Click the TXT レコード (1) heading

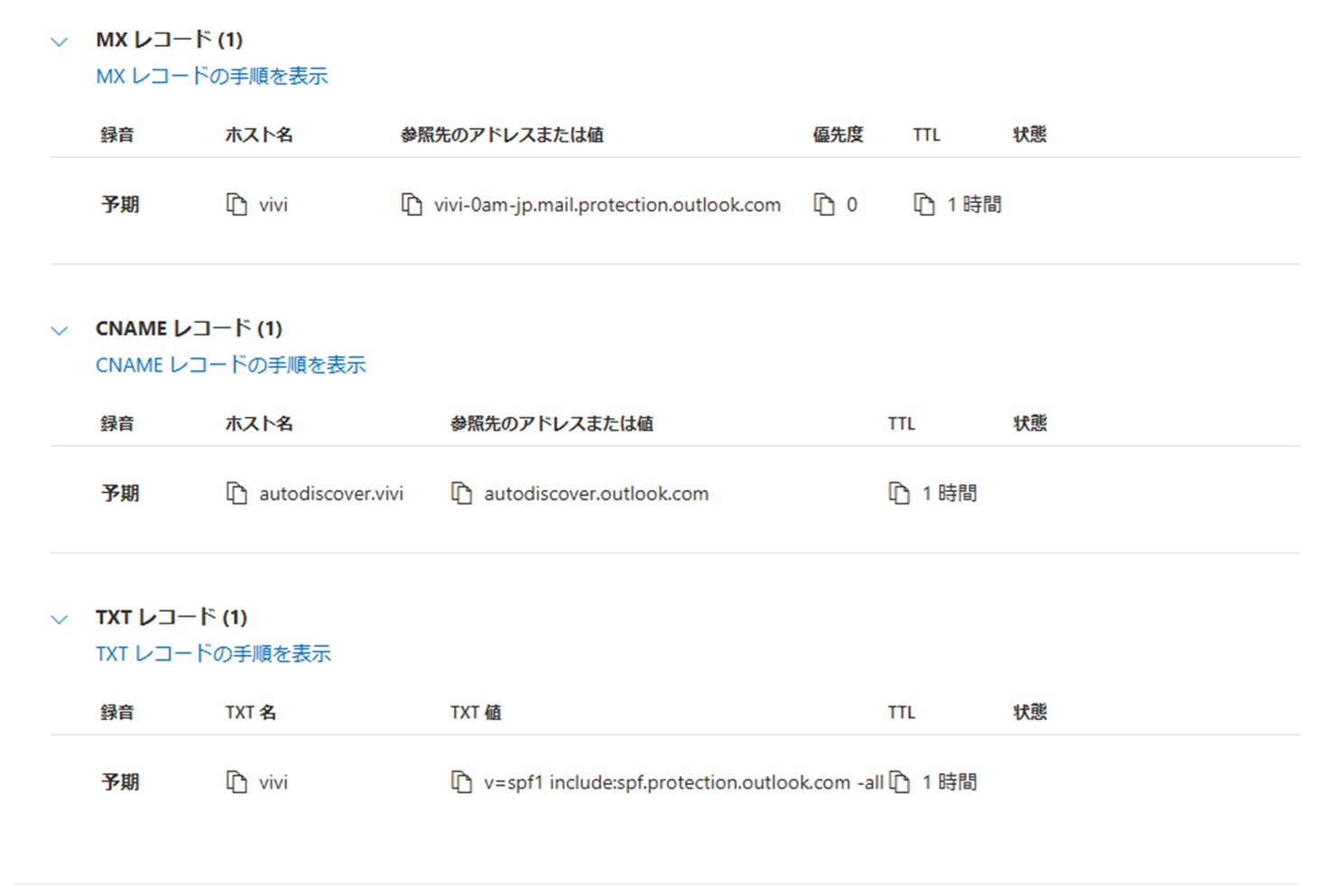(171, 617)
